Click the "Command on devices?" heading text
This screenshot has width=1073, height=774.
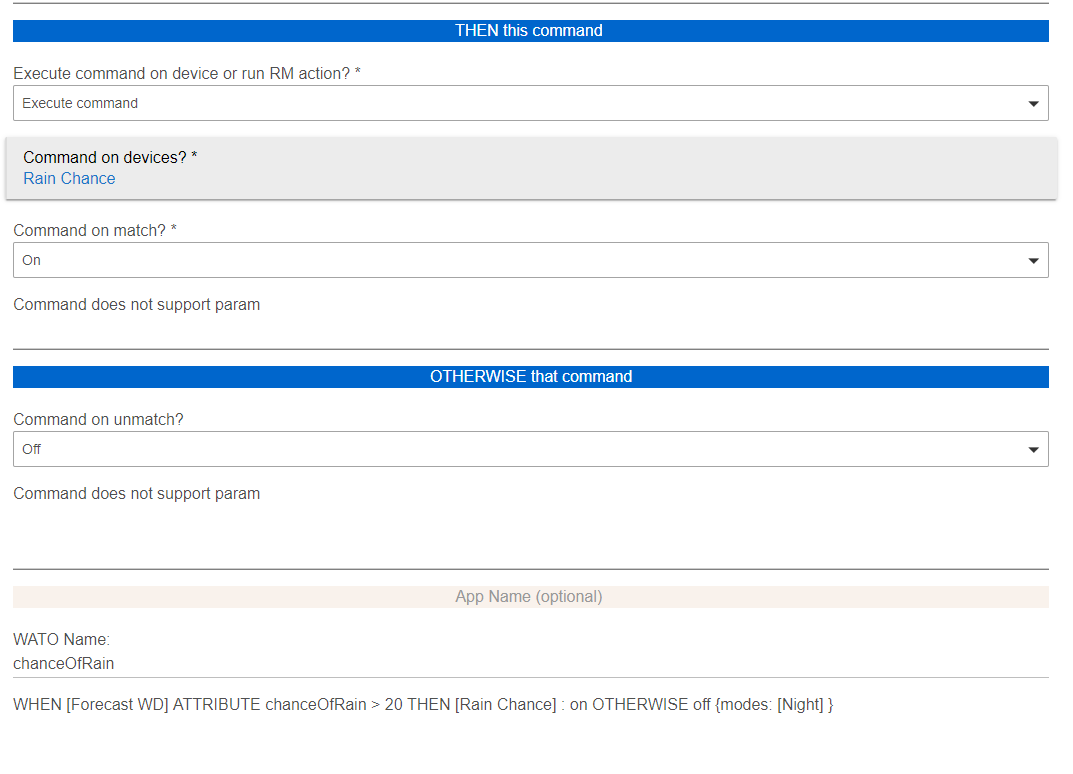coord(110,157)
